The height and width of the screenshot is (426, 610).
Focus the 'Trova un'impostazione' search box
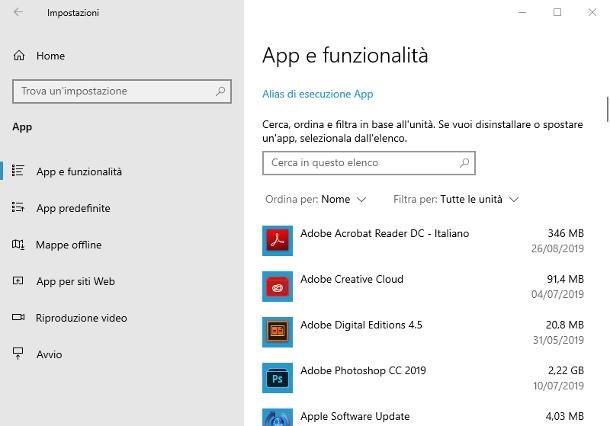tap(122, 91)
